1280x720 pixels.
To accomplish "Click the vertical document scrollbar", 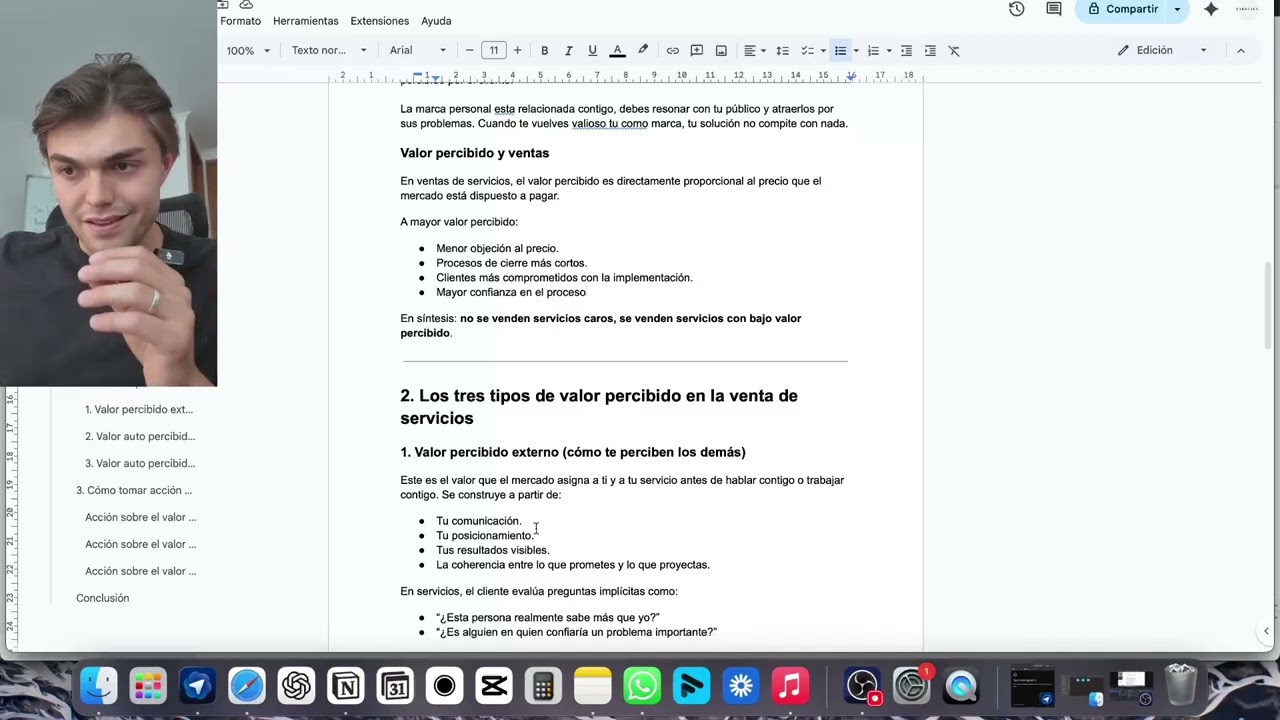I will click(x=1270, y=306).
